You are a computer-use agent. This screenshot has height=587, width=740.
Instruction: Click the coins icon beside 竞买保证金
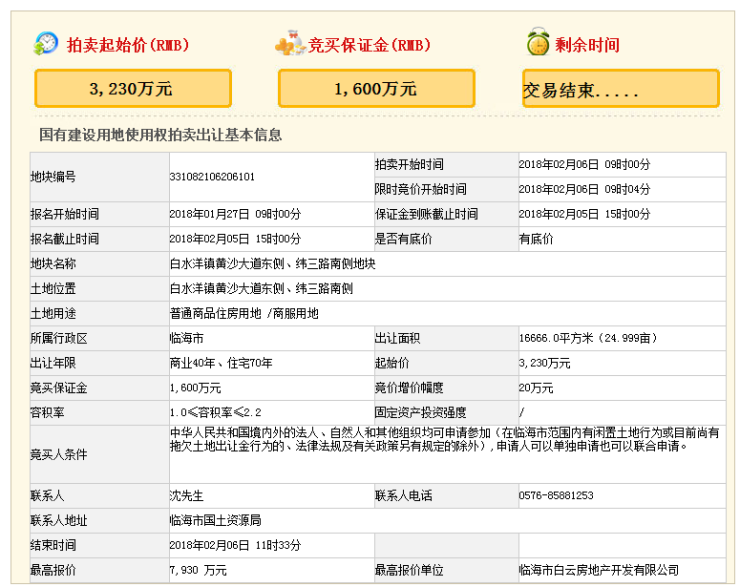[x=290, y=43]
